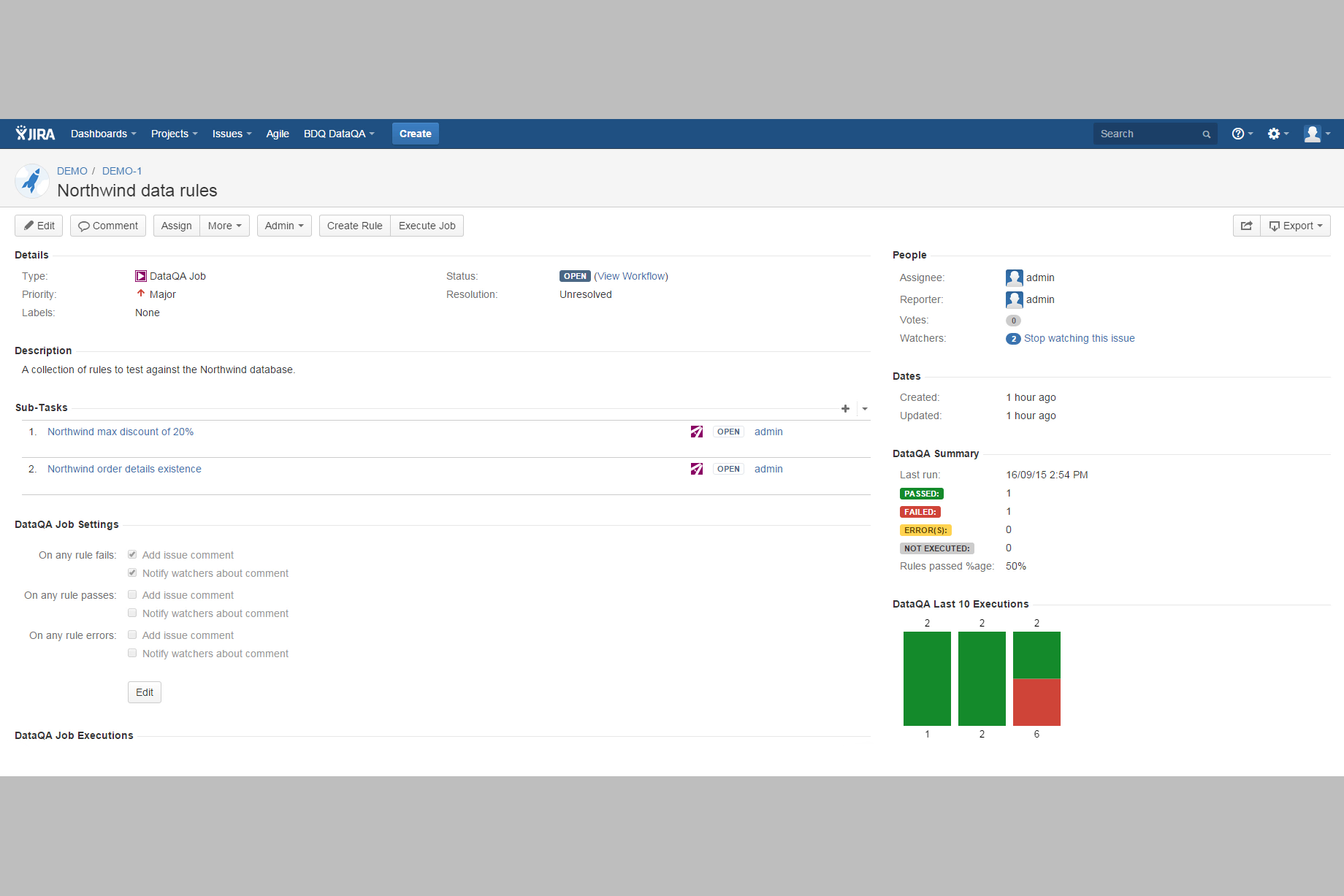Click the View Workflow link
The height and width of the screenshot is (896, 1344).
[x=632, y=276]
